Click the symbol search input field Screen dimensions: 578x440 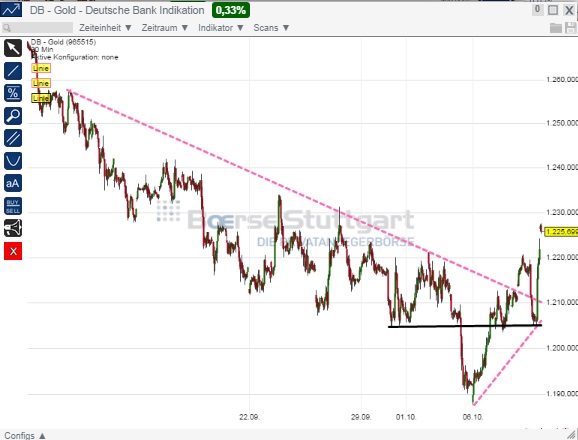coord(37,28)
